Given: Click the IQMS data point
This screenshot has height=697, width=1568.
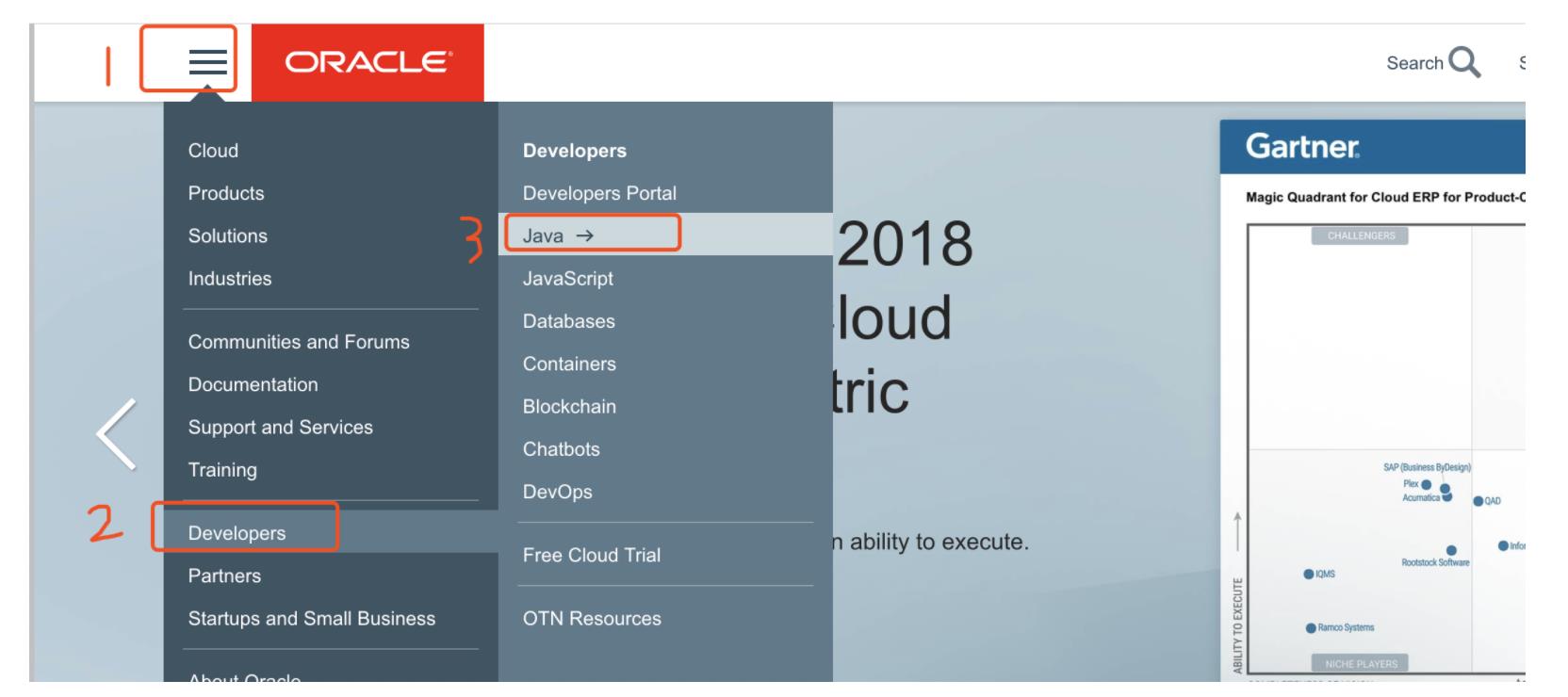Looking at the screenshot, I should click(x=1309, y=574).
